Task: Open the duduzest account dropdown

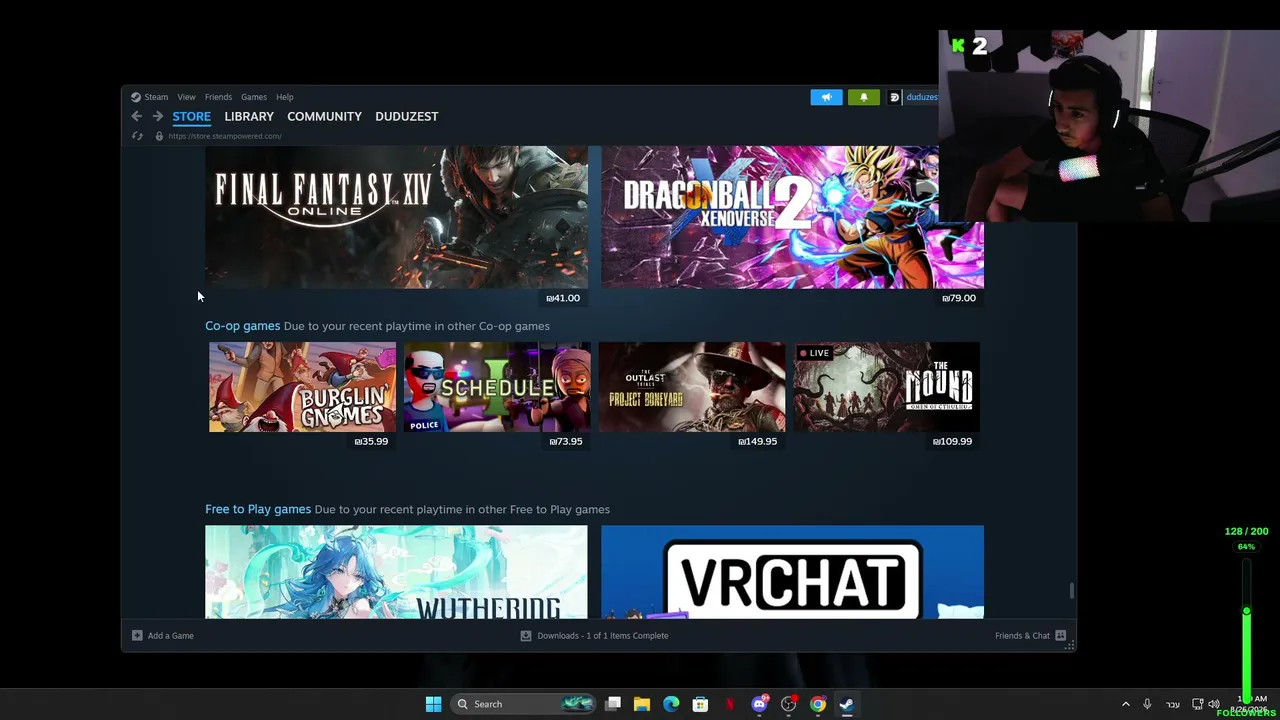Action: click(921, 97)
